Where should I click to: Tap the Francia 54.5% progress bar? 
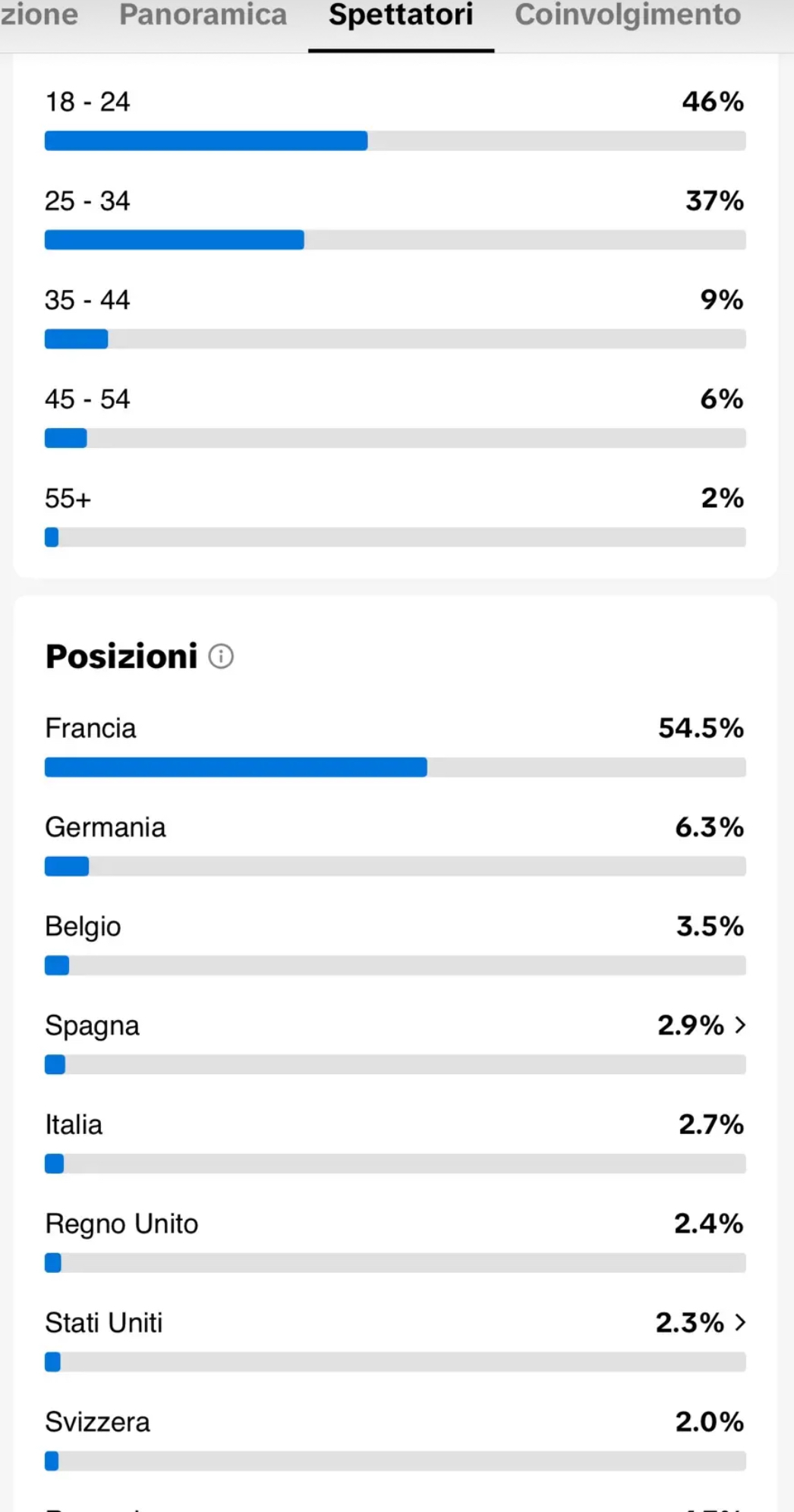click(395, 767)
